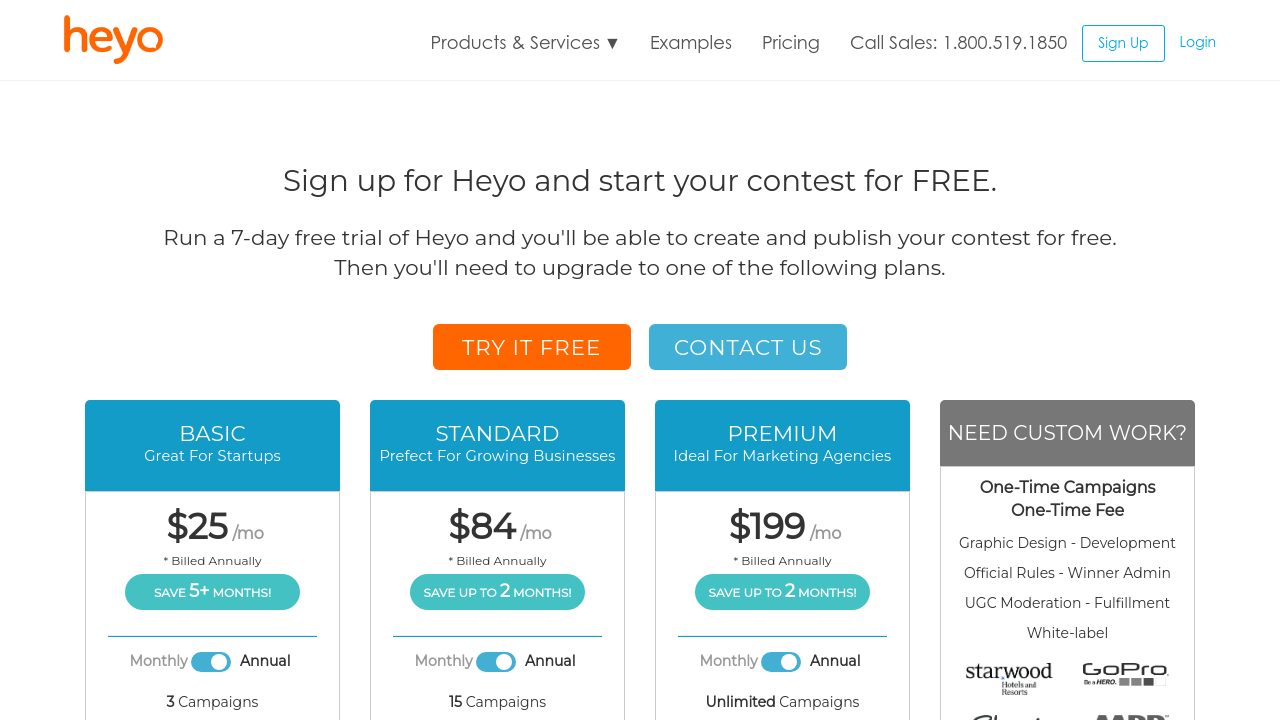Click the Starwood Hotels logo

pos(1009,677)
